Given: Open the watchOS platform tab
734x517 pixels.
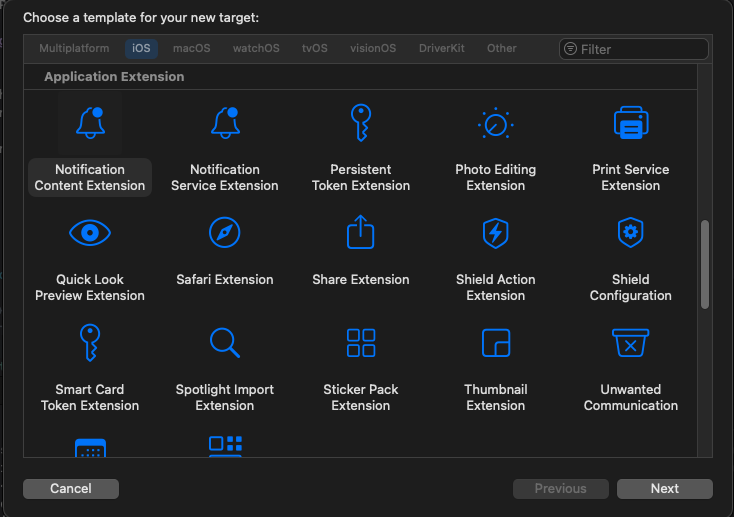Looking at the screenshot, I should click(256, 48).
